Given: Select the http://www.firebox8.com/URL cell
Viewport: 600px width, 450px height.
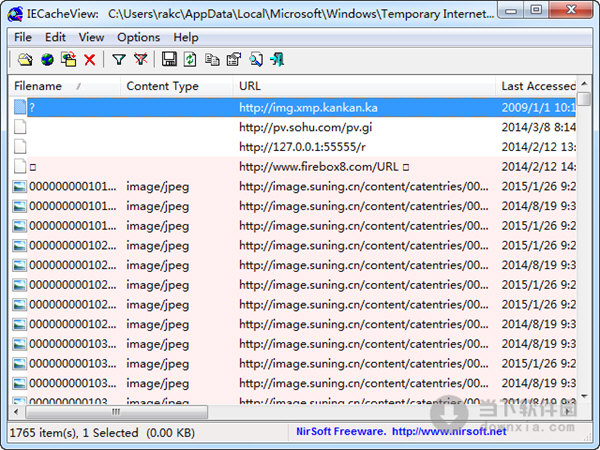Looking at the screenshot, I should (324, 167).
